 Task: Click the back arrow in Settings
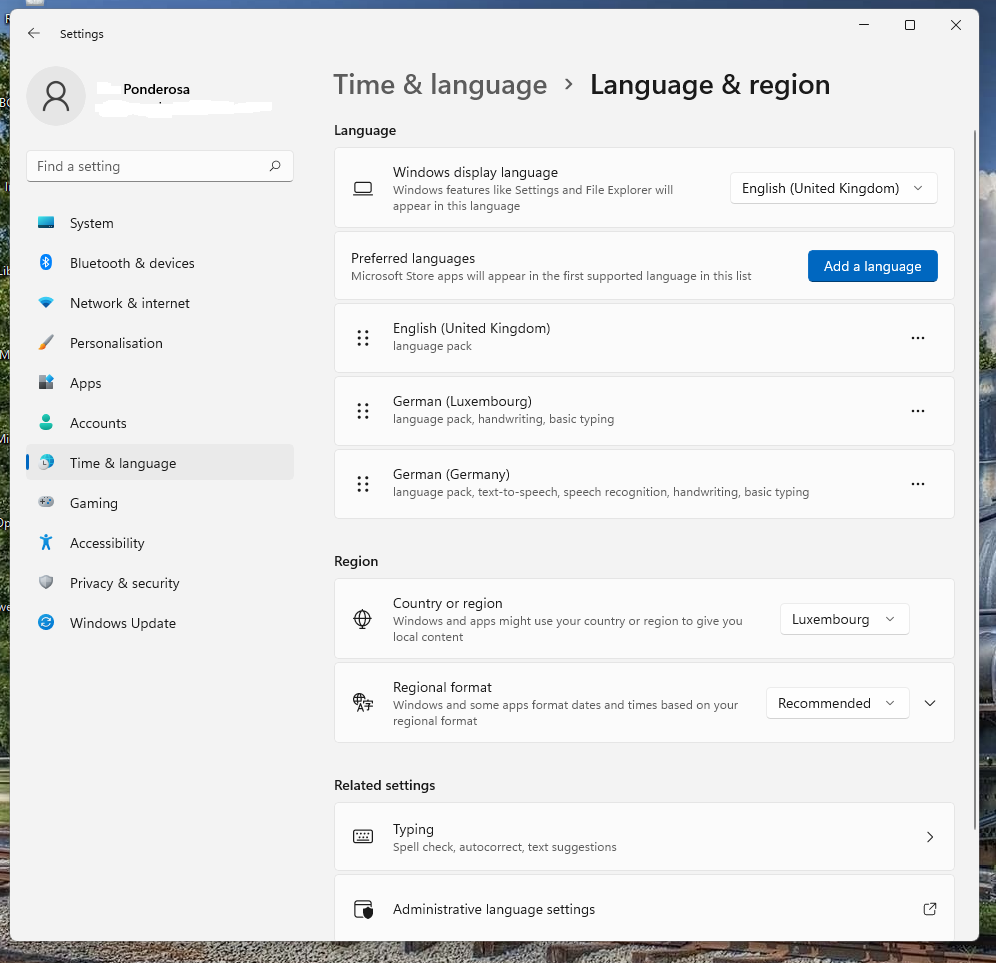point(34,33)
